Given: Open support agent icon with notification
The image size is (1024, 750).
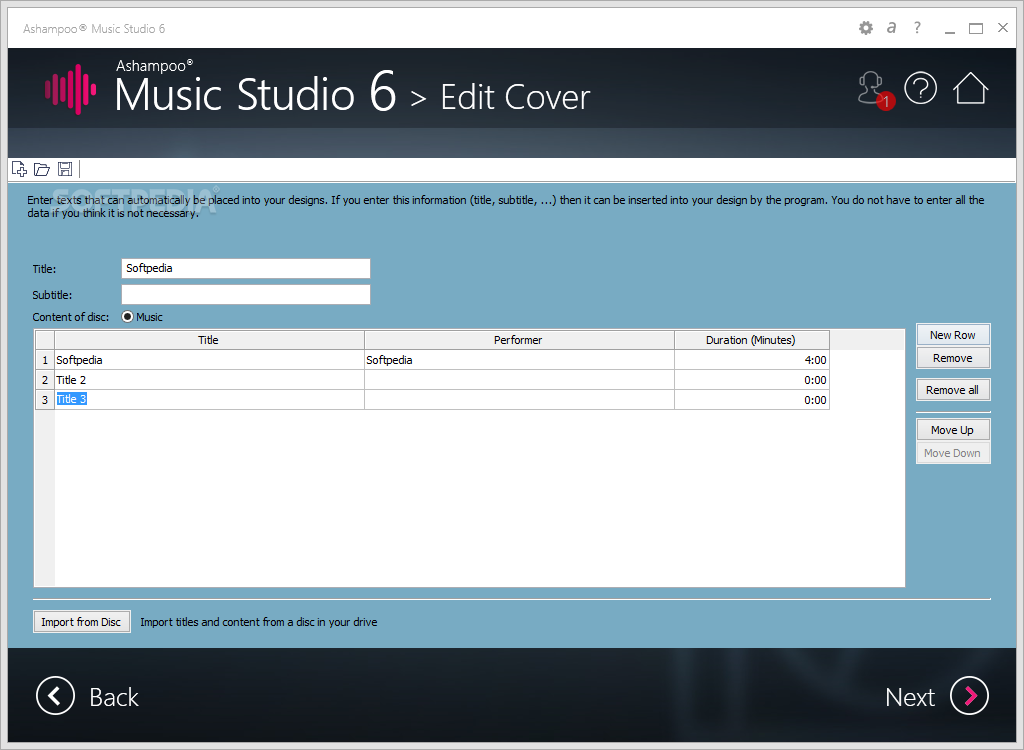Looking at the screenshot, I should pos(875,90).
